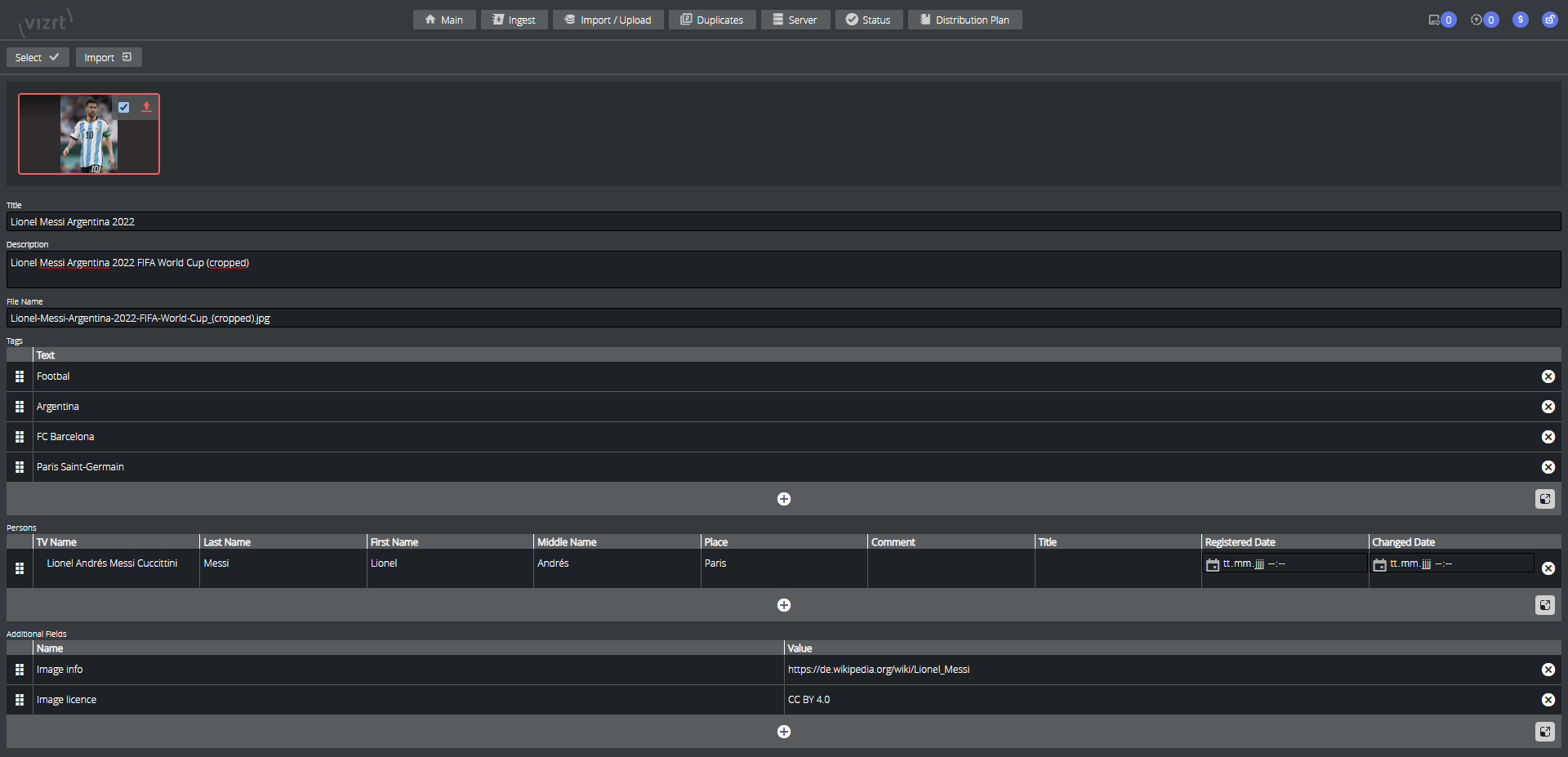1568x757 pixels.
Task: Click the Changed Date input field
Action: 1453,563
